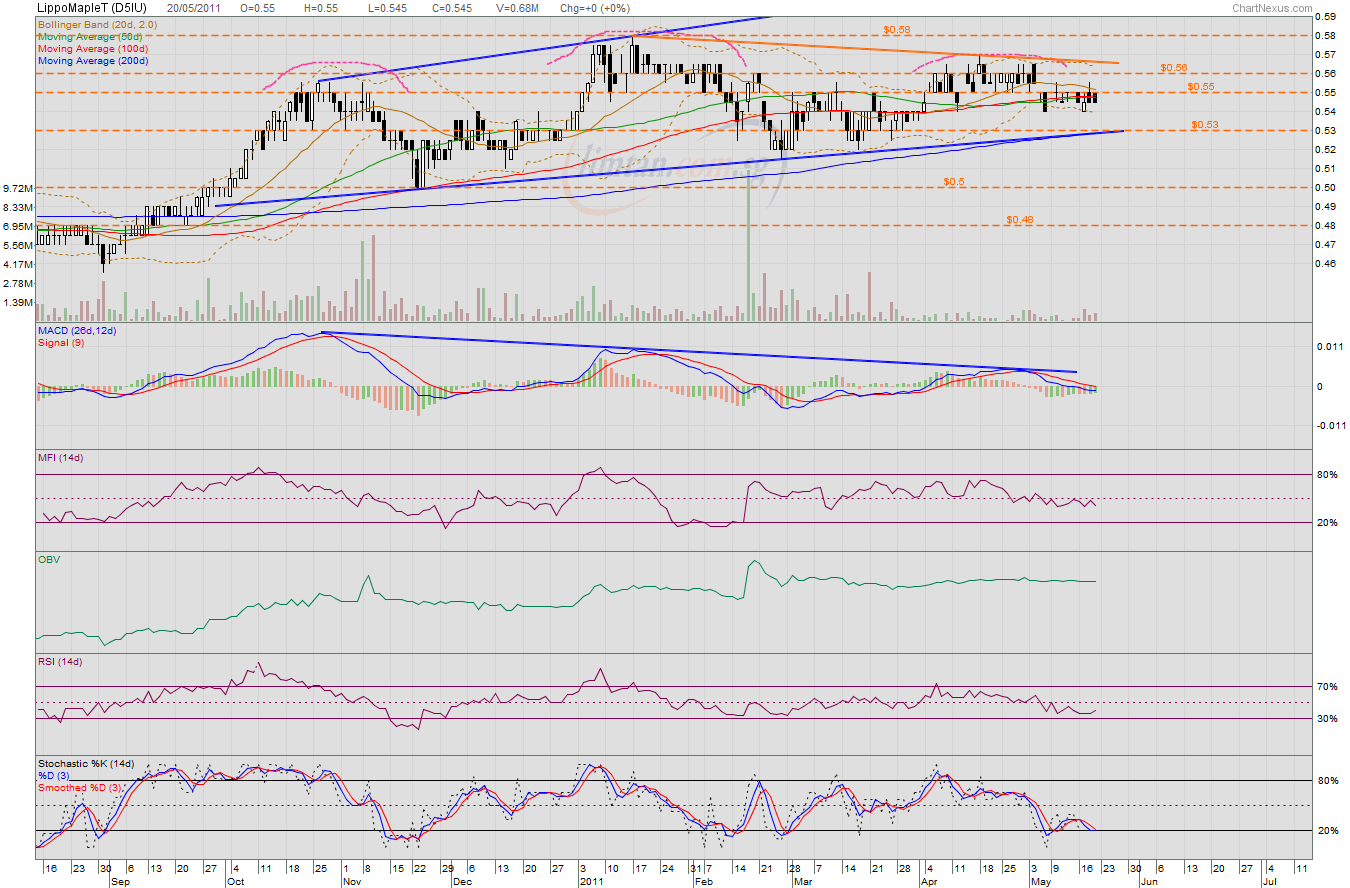Select the MACD (26d,12d) indicator label
Image resolution: width=1350 pixels, height=888 pixels.
(77, 330)
